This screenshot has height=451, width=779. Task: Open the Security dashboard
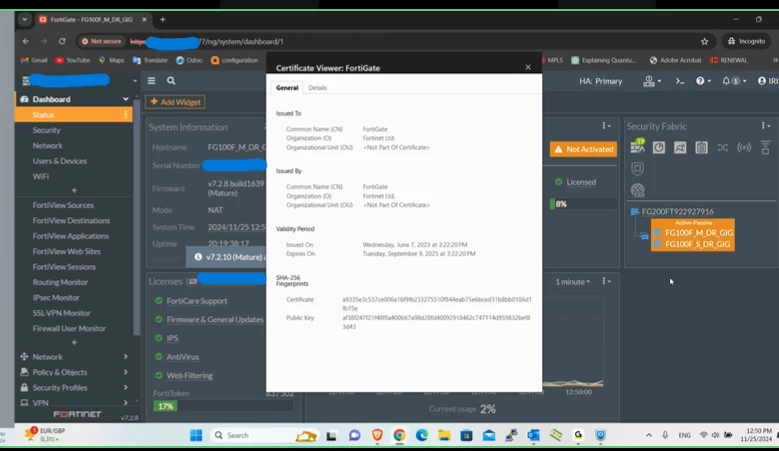coord(46,130)
